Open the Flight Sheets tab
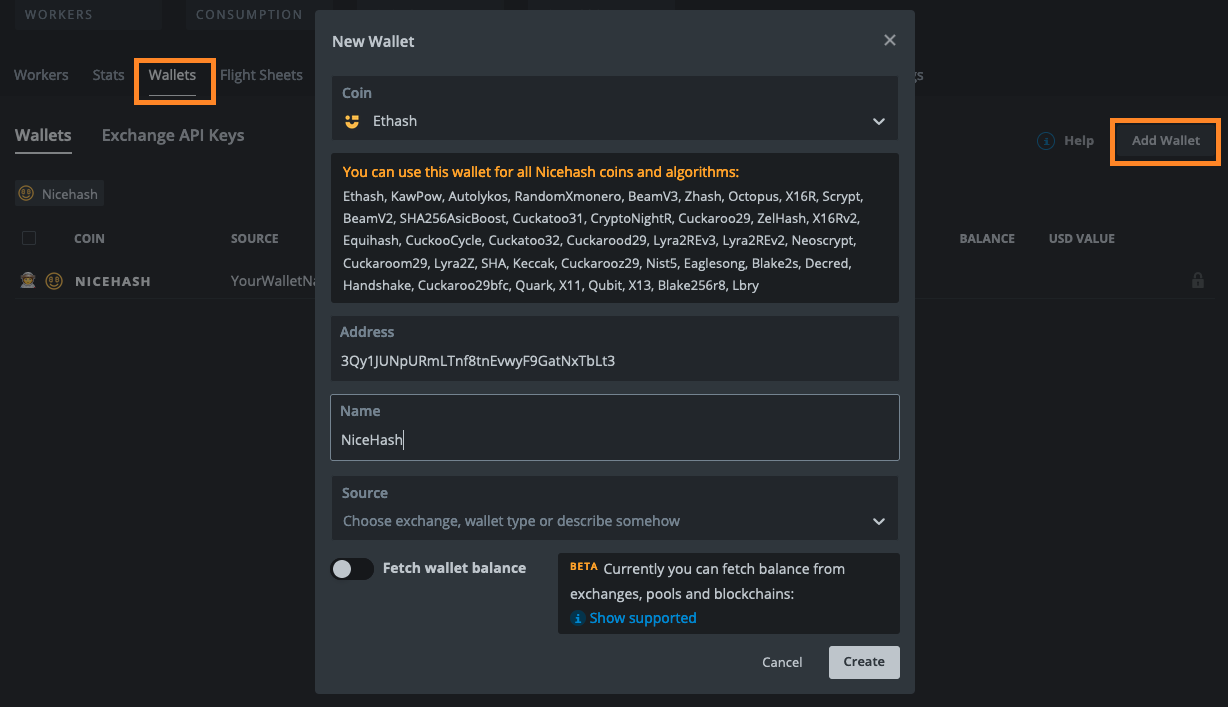The height and width of the screenshot is (707, 1228). [261, 74]
